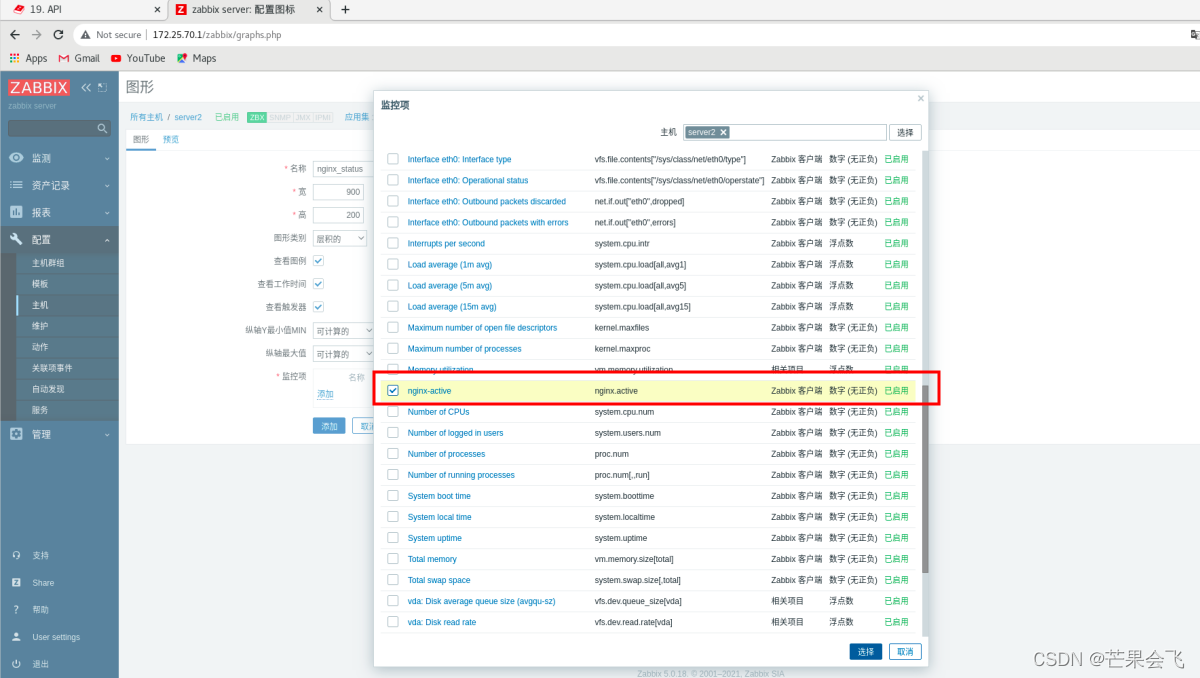
Task: Click the blue 添加 graph button
Action: [x=329, y=426]
